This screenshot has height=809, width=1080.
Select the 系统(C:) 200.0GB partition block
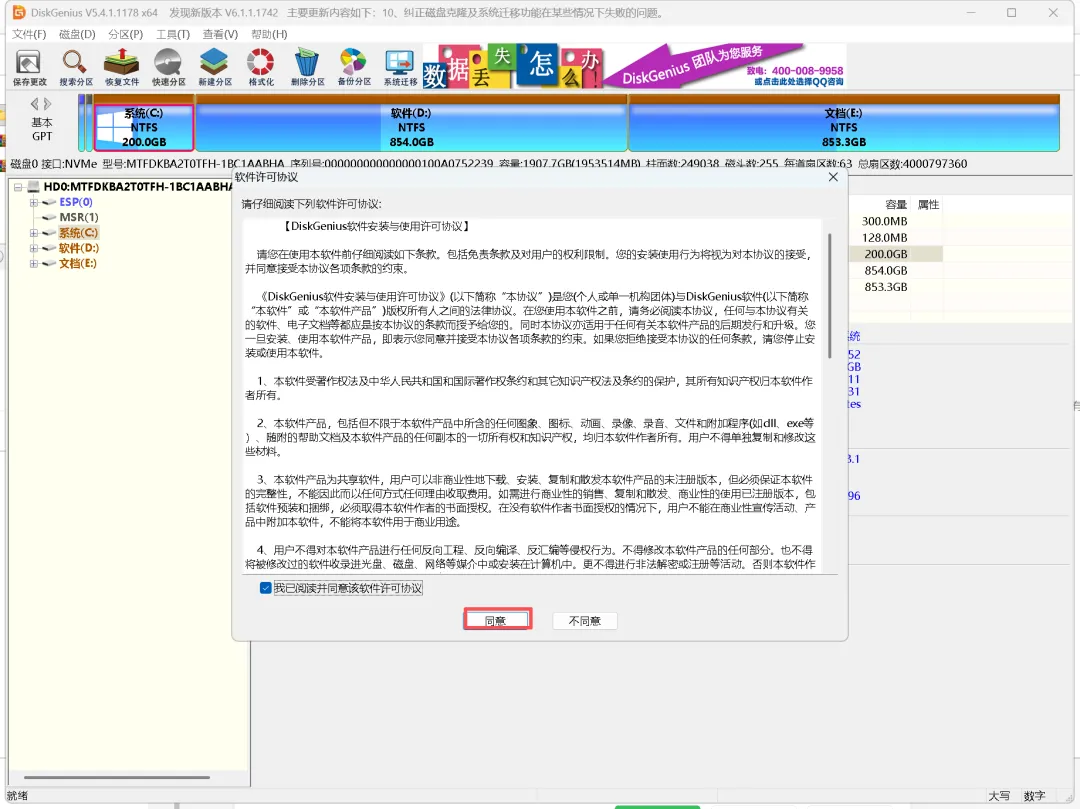point(144,127)
